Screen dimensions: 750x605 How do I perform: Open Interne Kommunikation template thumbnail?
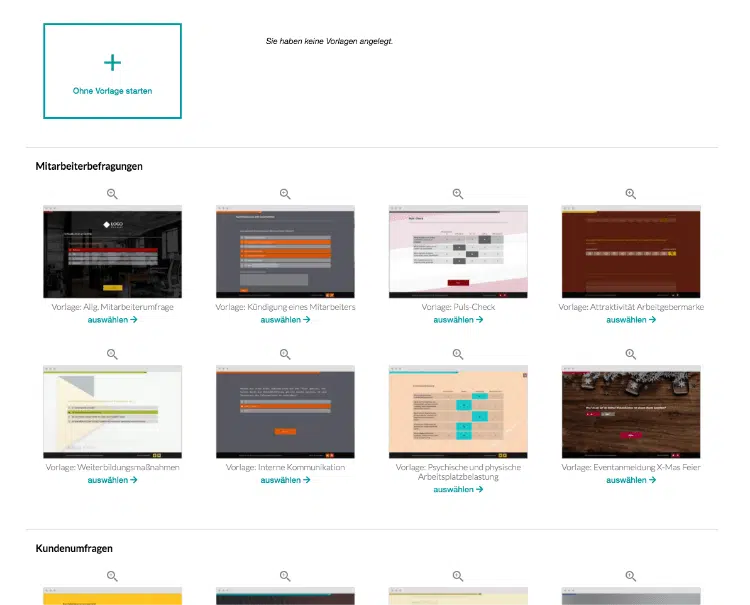pos(285,412)
